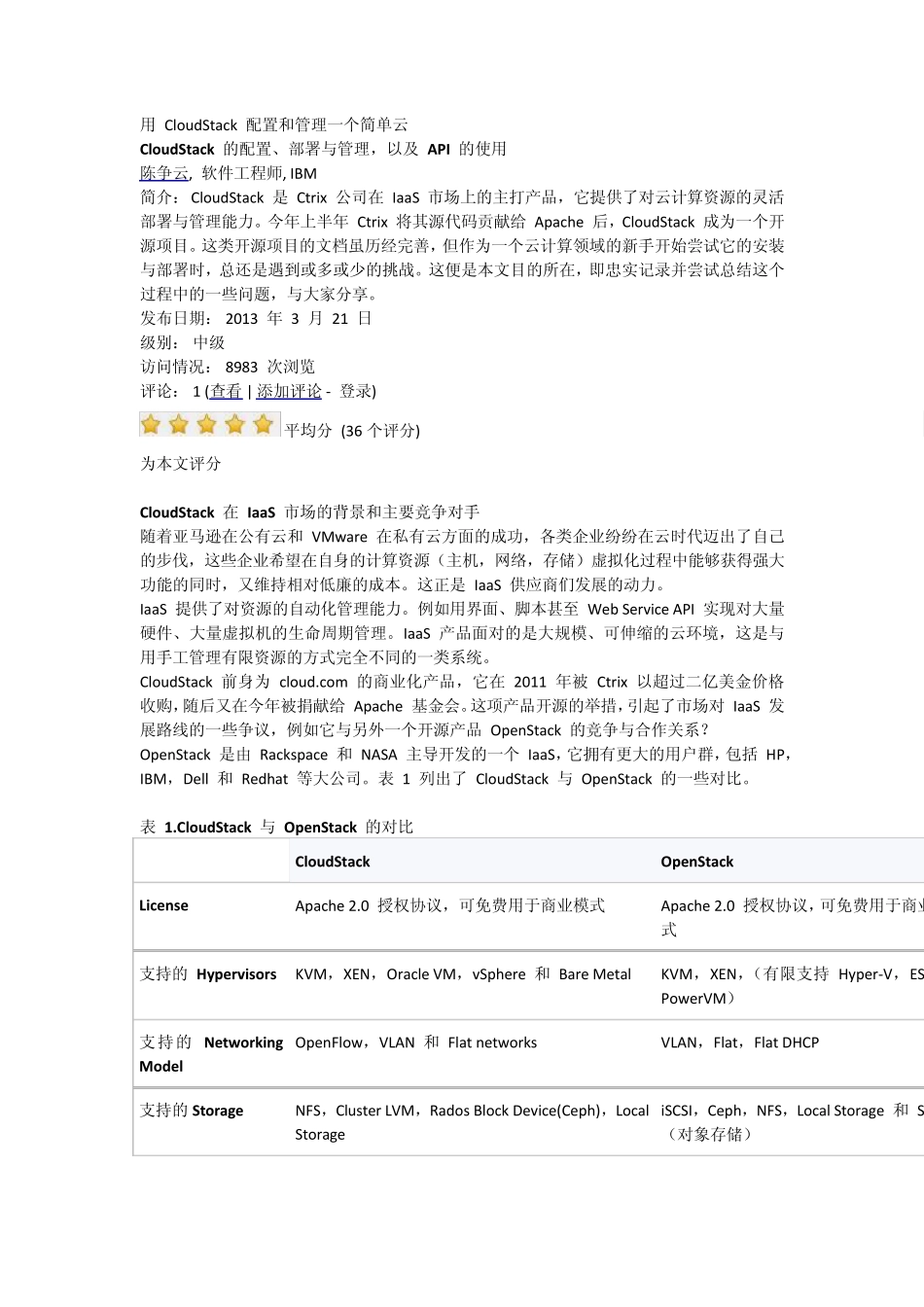924x1307 pixels.
Task: Click cell VLAN, Flat, Flat DHCP
Action: 740,1042
